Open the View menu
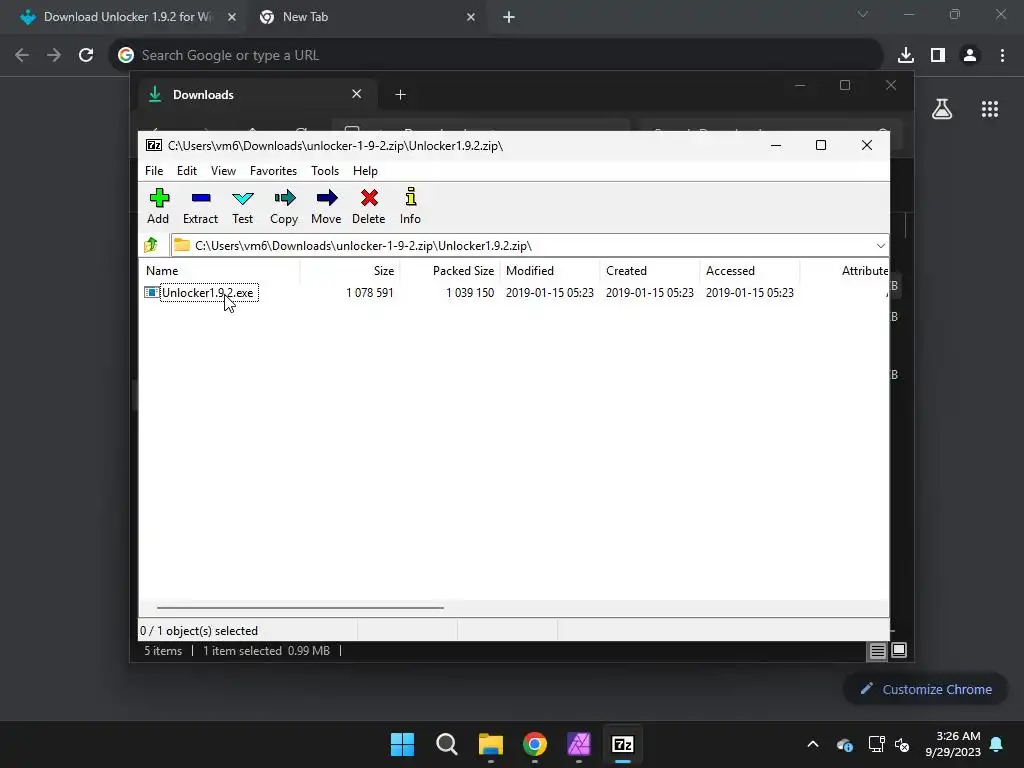 (223, 170)
